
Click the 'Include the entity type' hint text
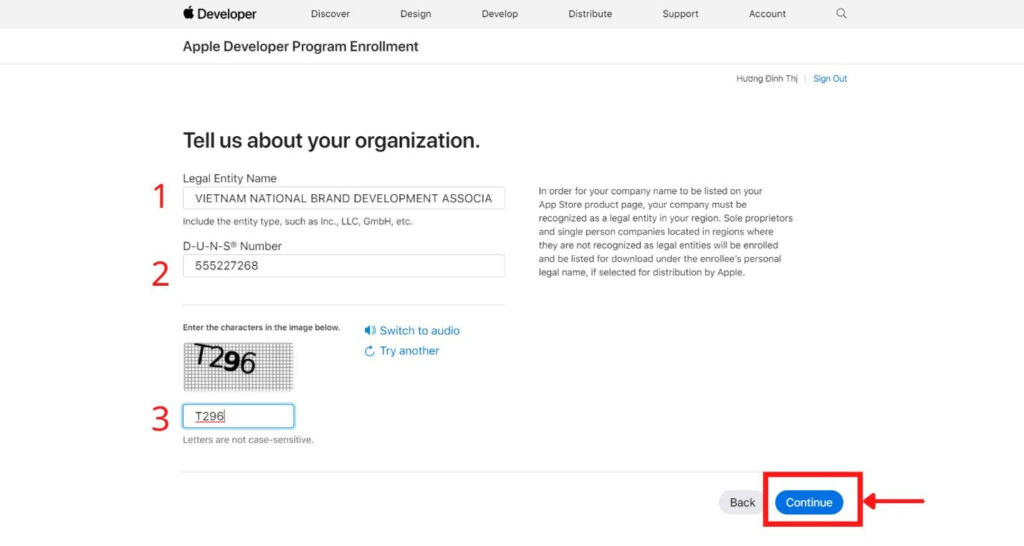coord(297,221)
